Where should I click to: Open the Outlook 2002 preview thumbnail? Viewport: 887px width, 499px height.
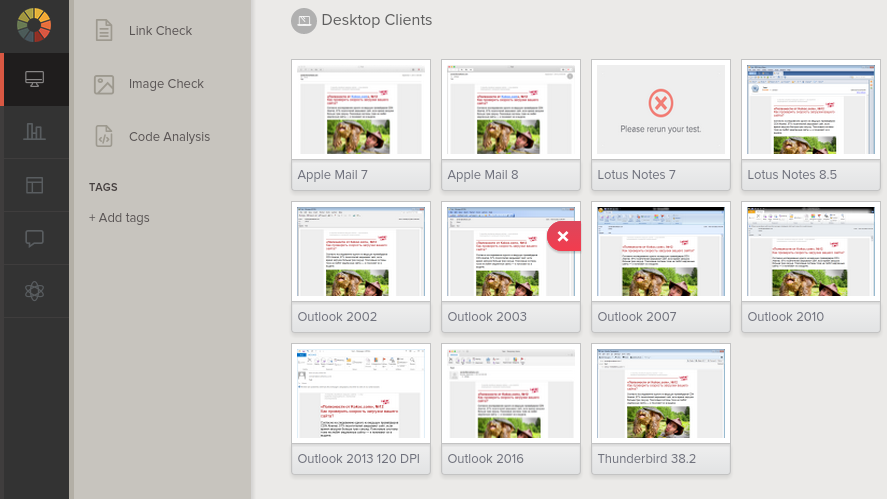click(x=361, y=251)
